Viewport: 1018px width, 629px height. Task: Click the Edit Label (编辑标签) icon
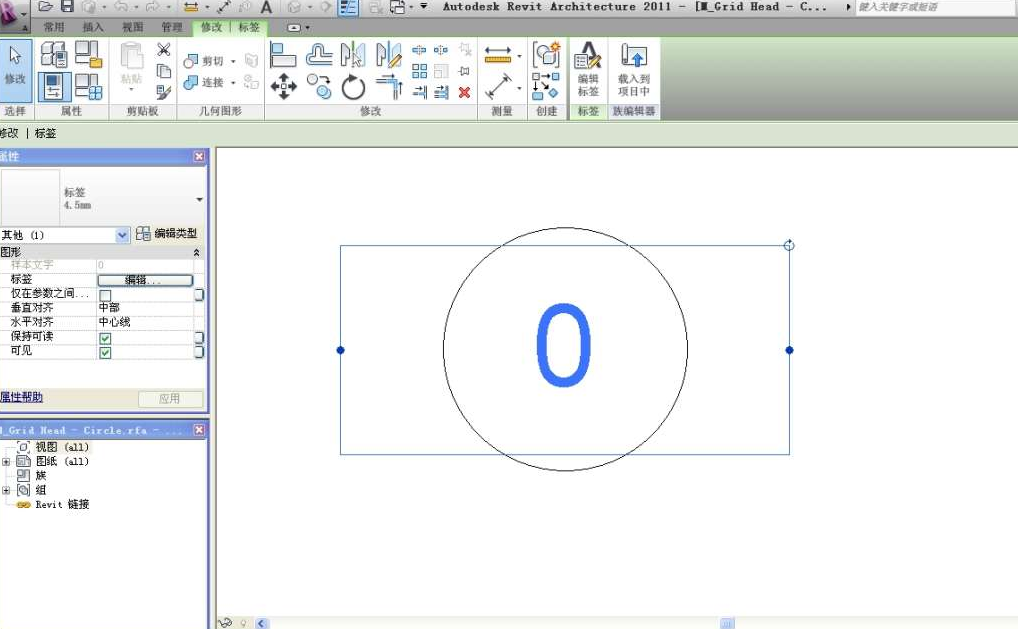click(x=588, y=68)
